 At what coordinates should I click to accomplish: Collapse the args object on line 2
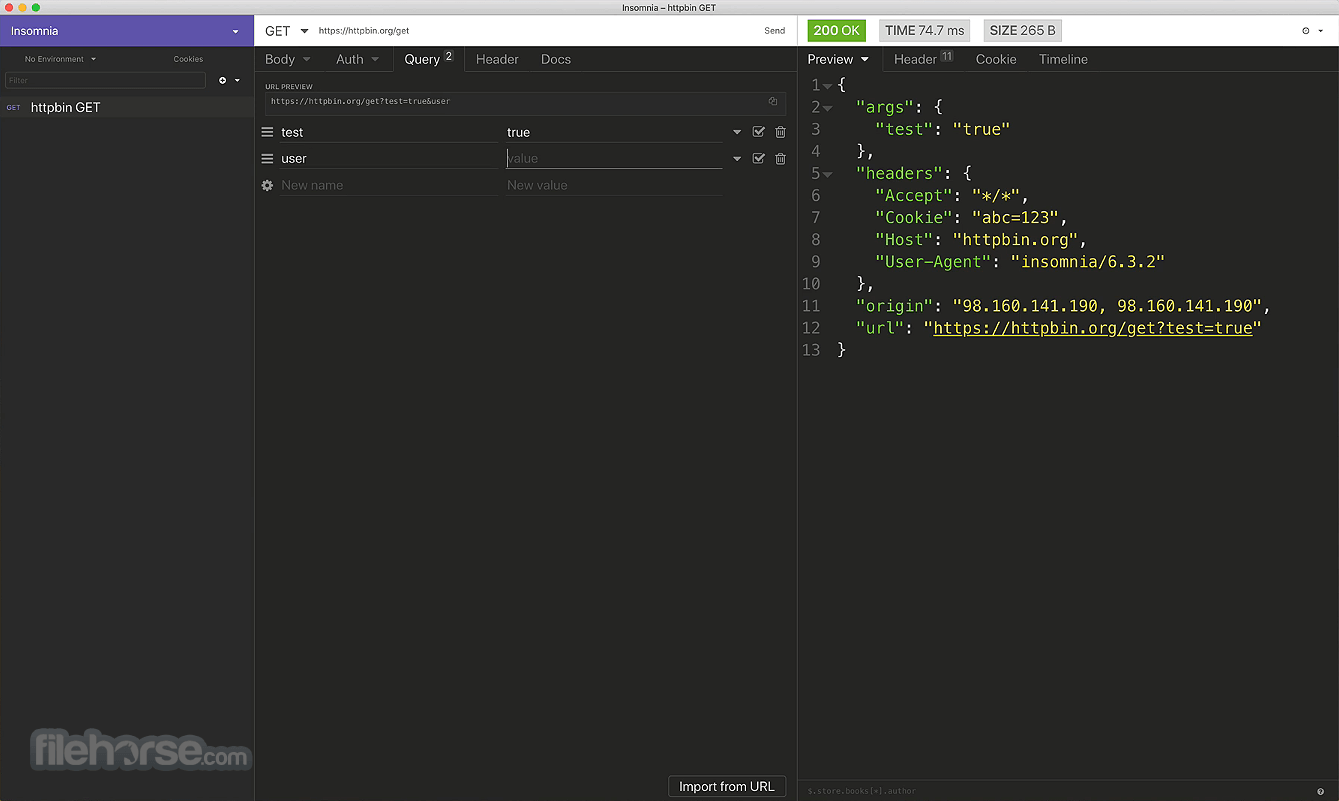click(x=828, y=108)
